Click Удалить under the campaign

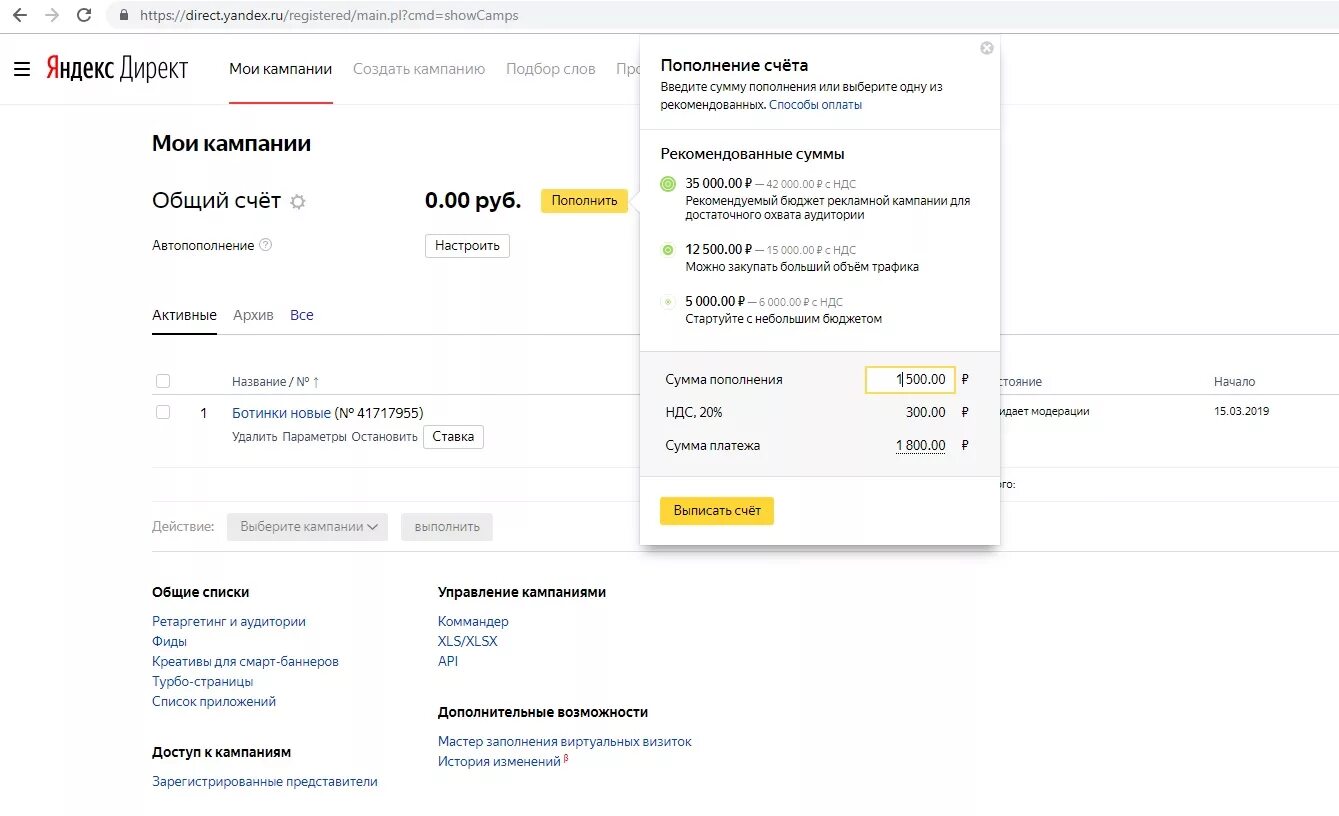pos(255,437)
